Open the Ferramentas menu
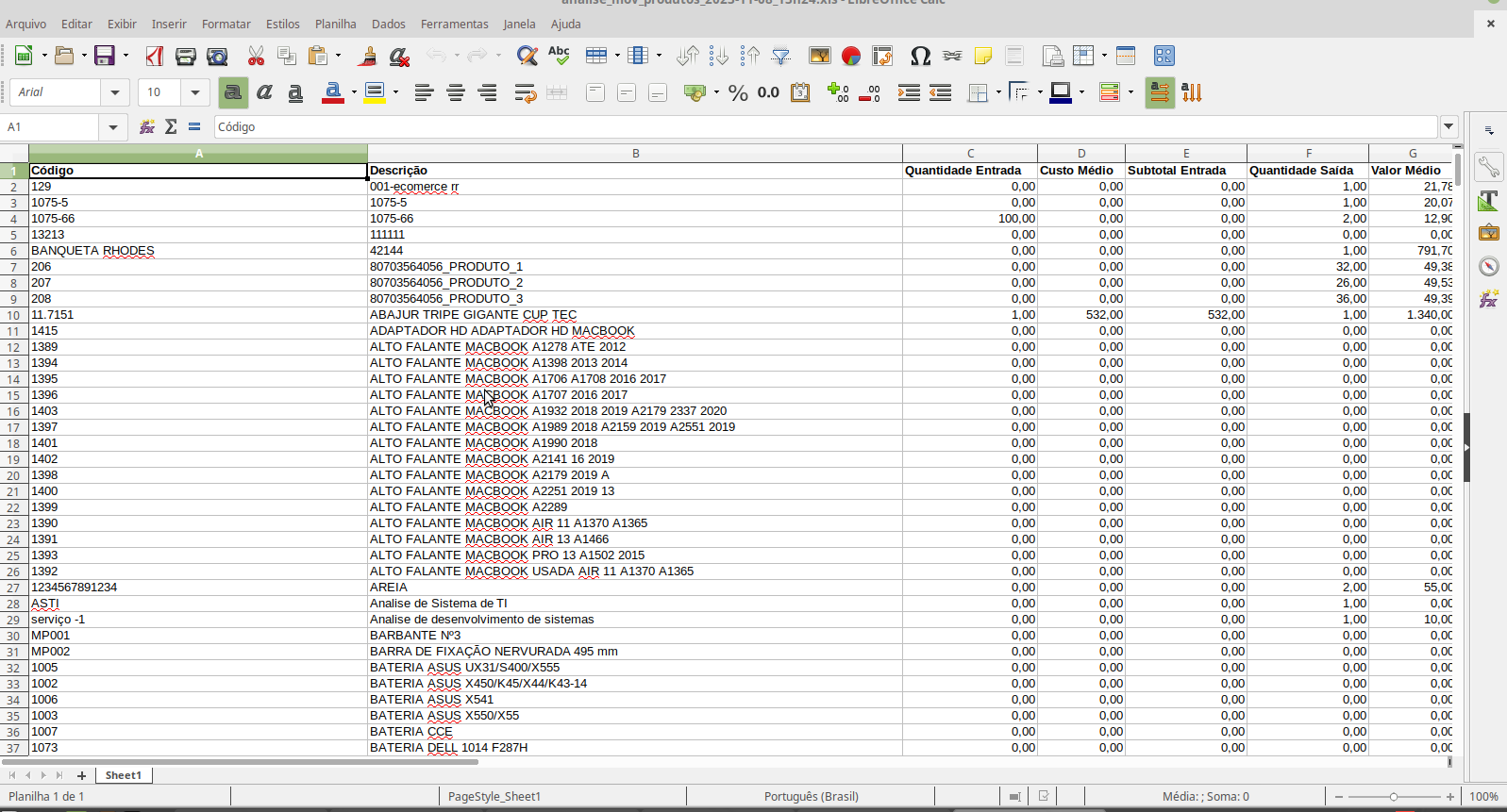Viewport: 1507px width, 812px height. (455, 24)
